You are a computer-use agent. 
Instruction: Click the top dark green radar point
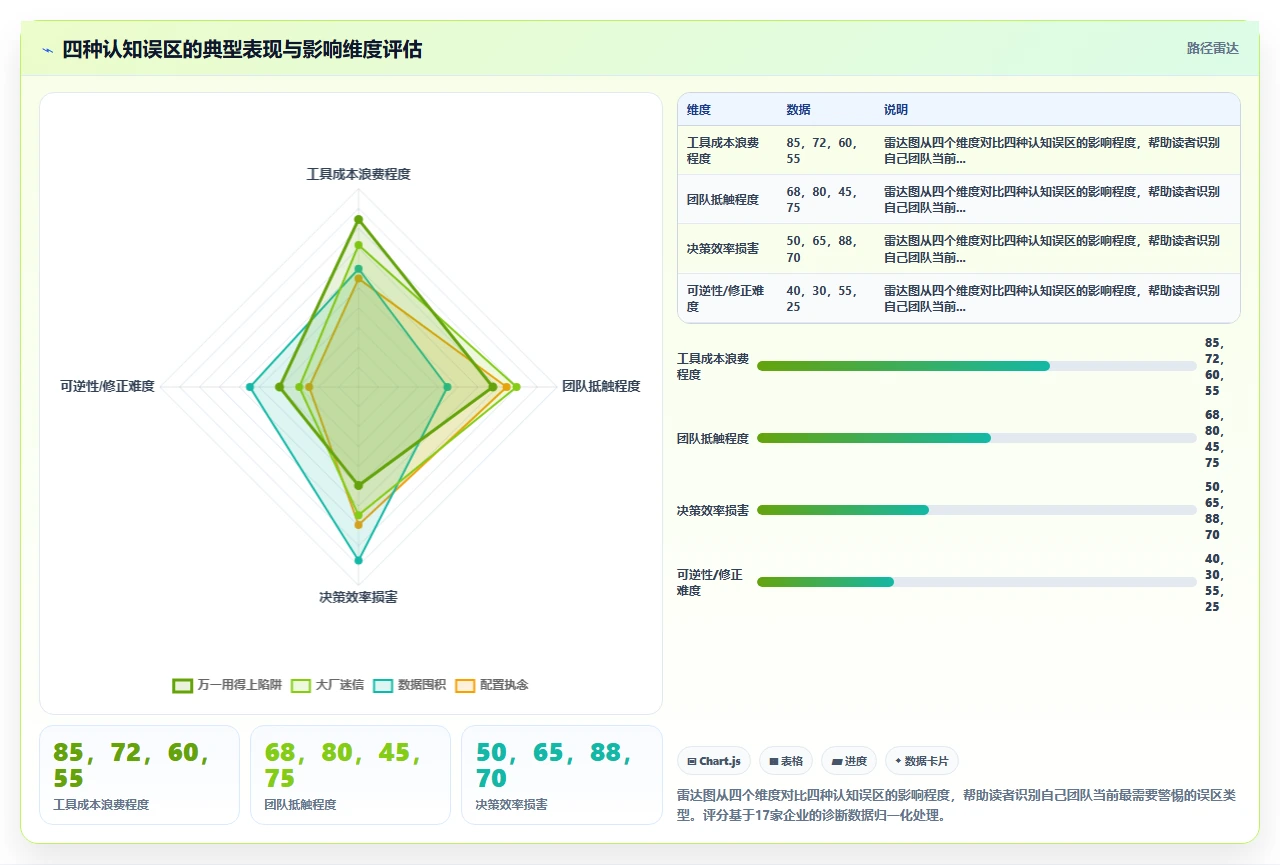click(358, 219)
